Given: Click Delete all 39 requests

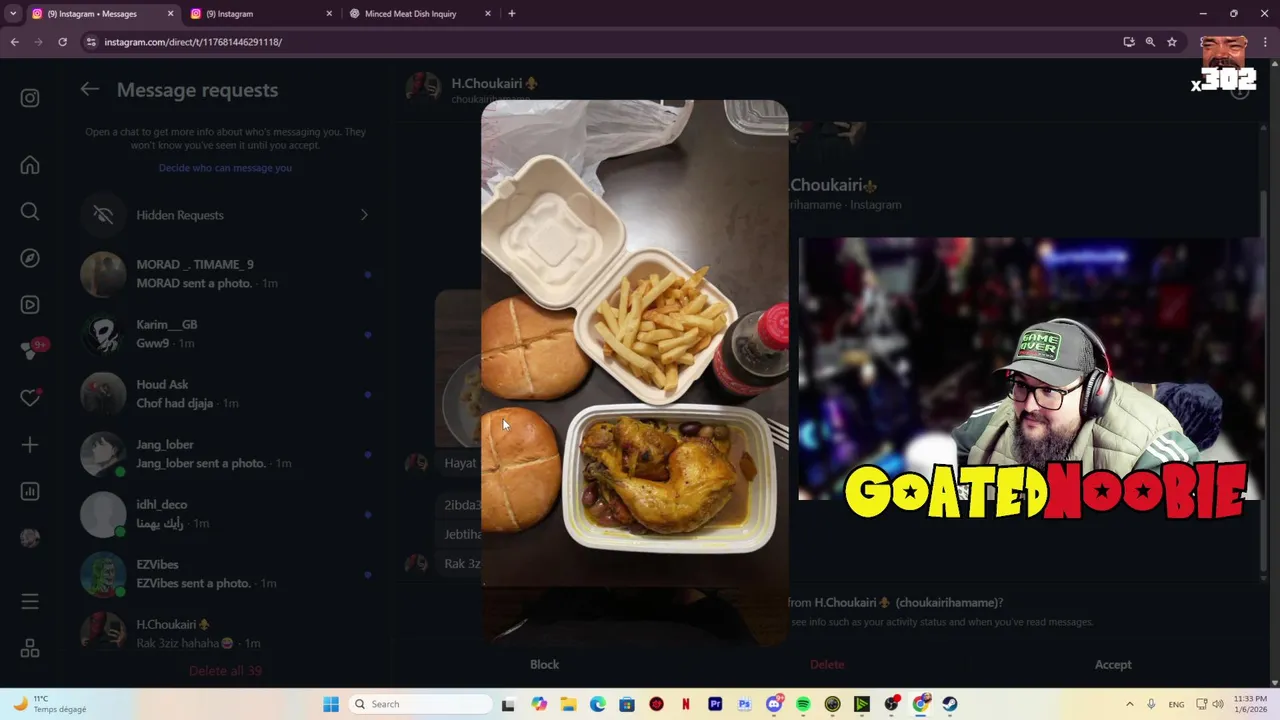Looking at the screenshot, I should click(225, 671).
